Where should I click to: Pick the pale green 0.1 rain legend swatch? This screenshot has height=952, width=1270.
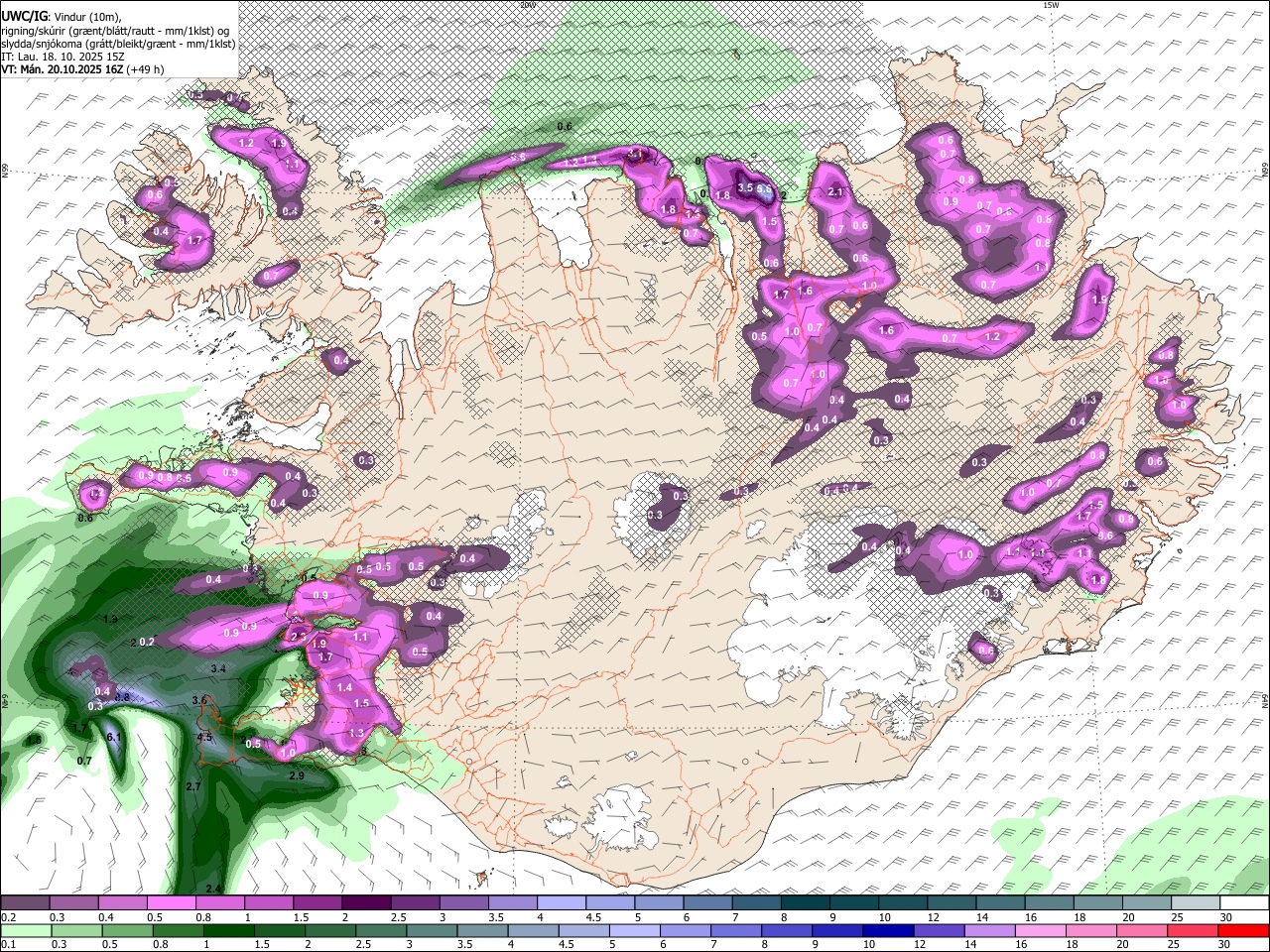[26, 930]
